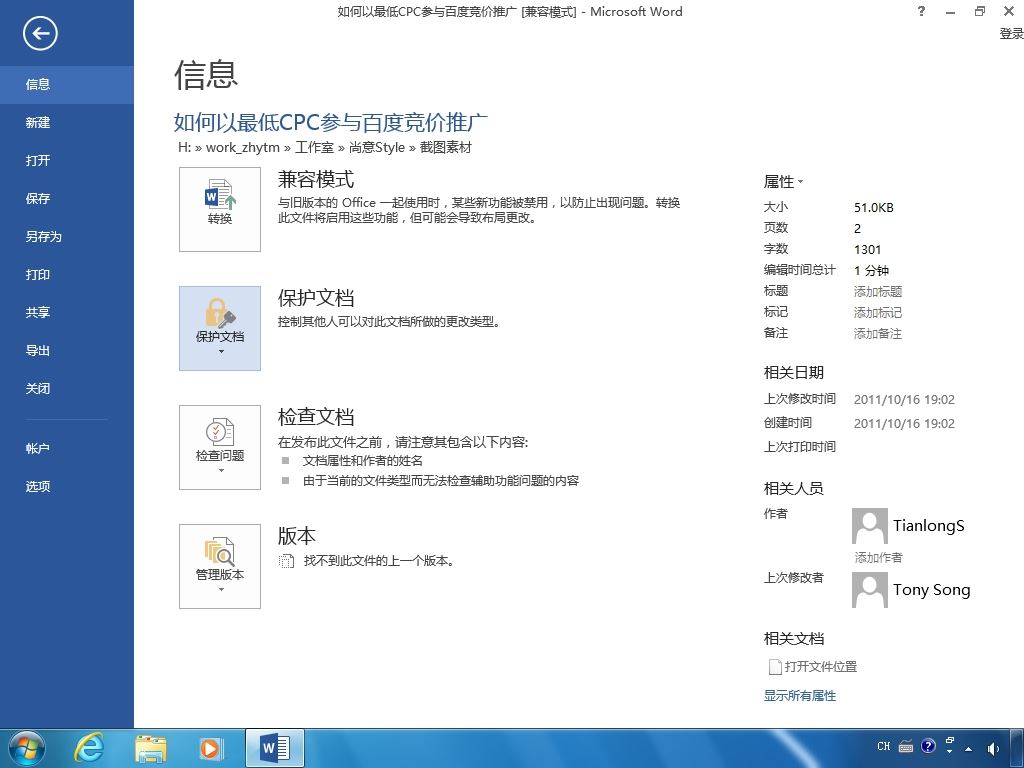Click the 添加备注 comments field
Image resolution: width=1024 pixels, height=768 pixels.
point(878,334)
